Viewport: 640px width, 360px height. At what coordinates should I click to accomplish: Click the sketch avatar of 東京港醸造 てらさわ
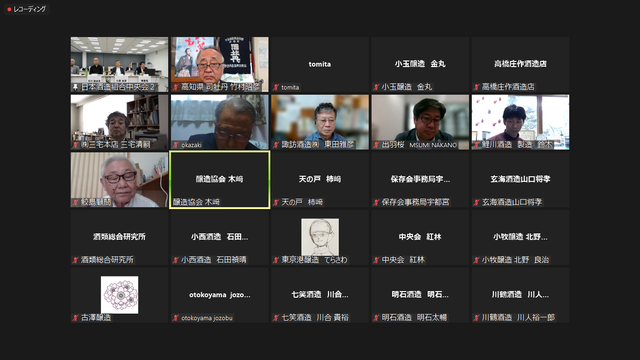click(x=320, y=237)
